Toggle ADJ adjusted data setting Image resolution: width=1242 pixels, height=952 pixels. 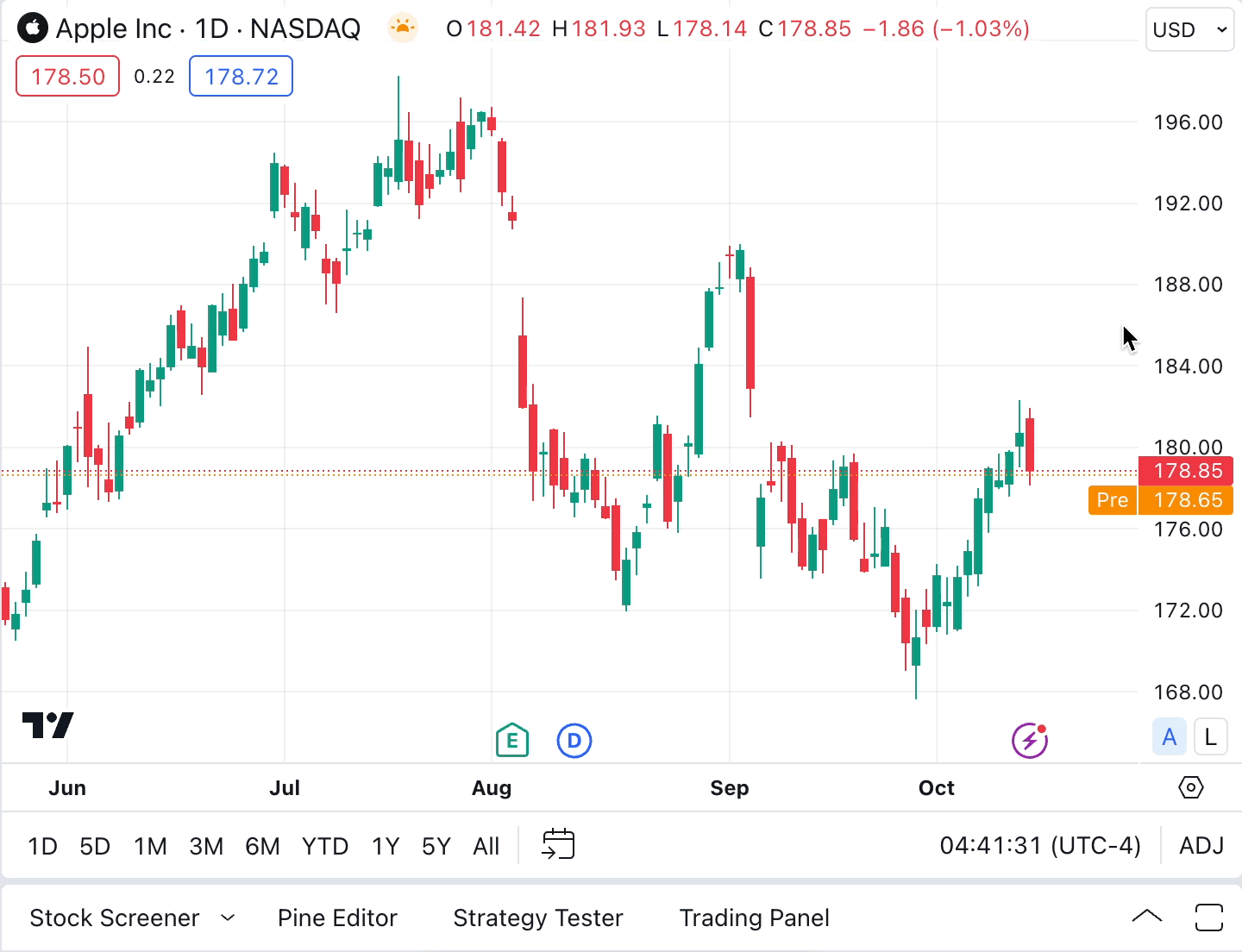(x=1201, y=846)
